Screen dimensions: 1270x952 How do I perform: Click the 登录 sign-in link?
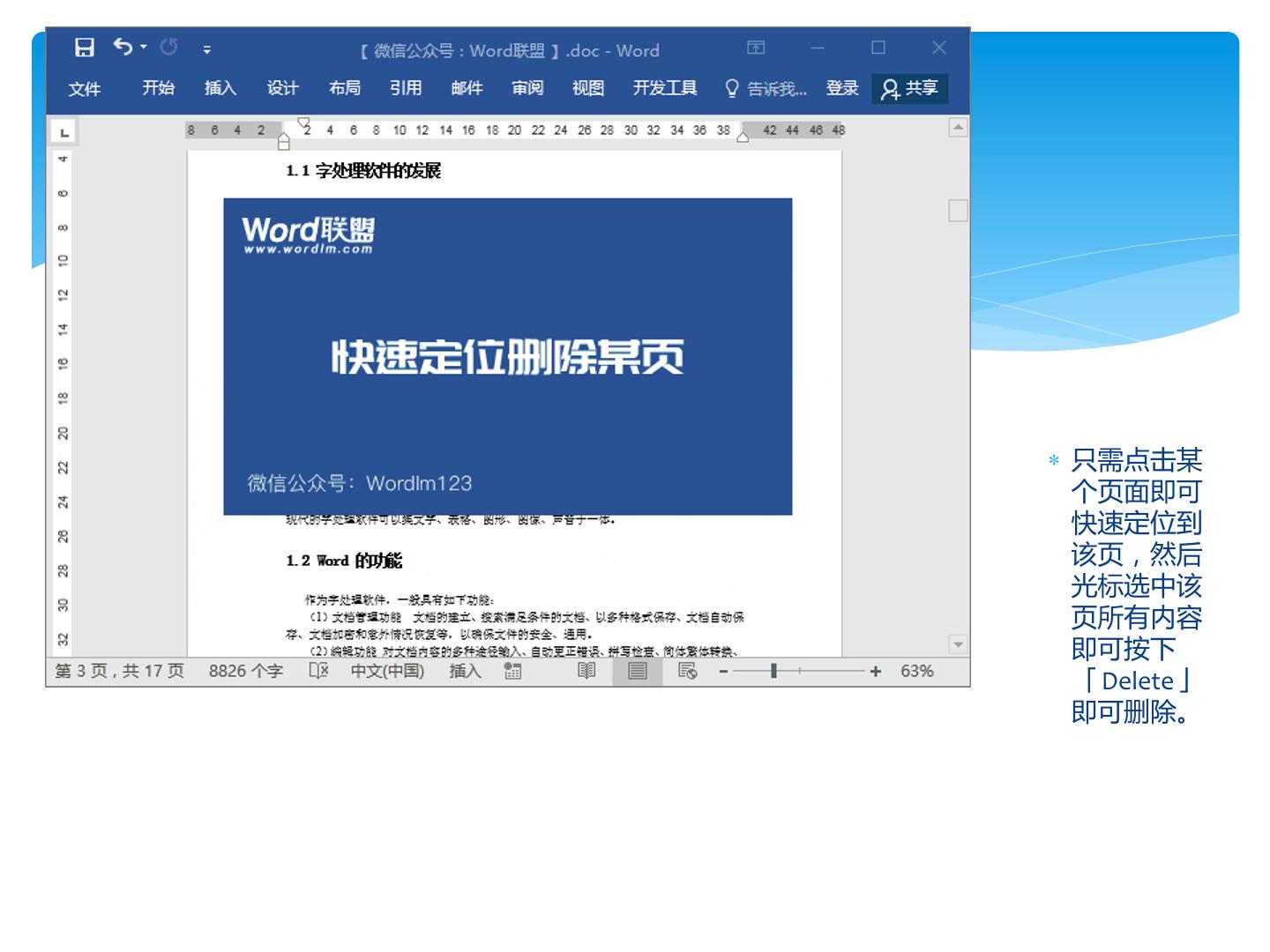coord(841,88)
